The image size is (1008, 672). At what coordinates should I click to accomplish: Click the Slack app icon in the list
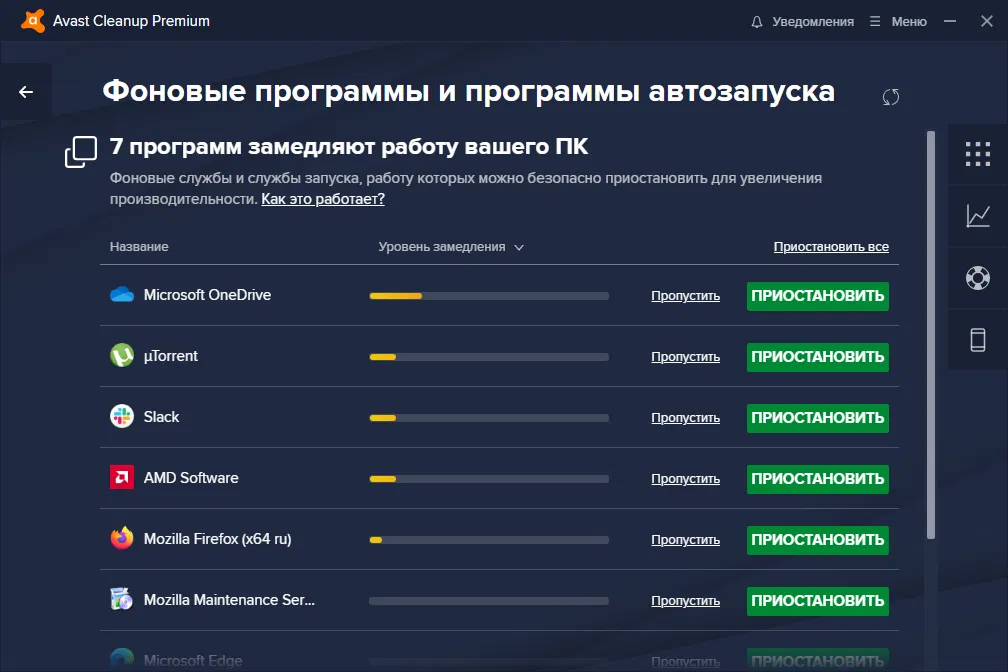point(121,417)
